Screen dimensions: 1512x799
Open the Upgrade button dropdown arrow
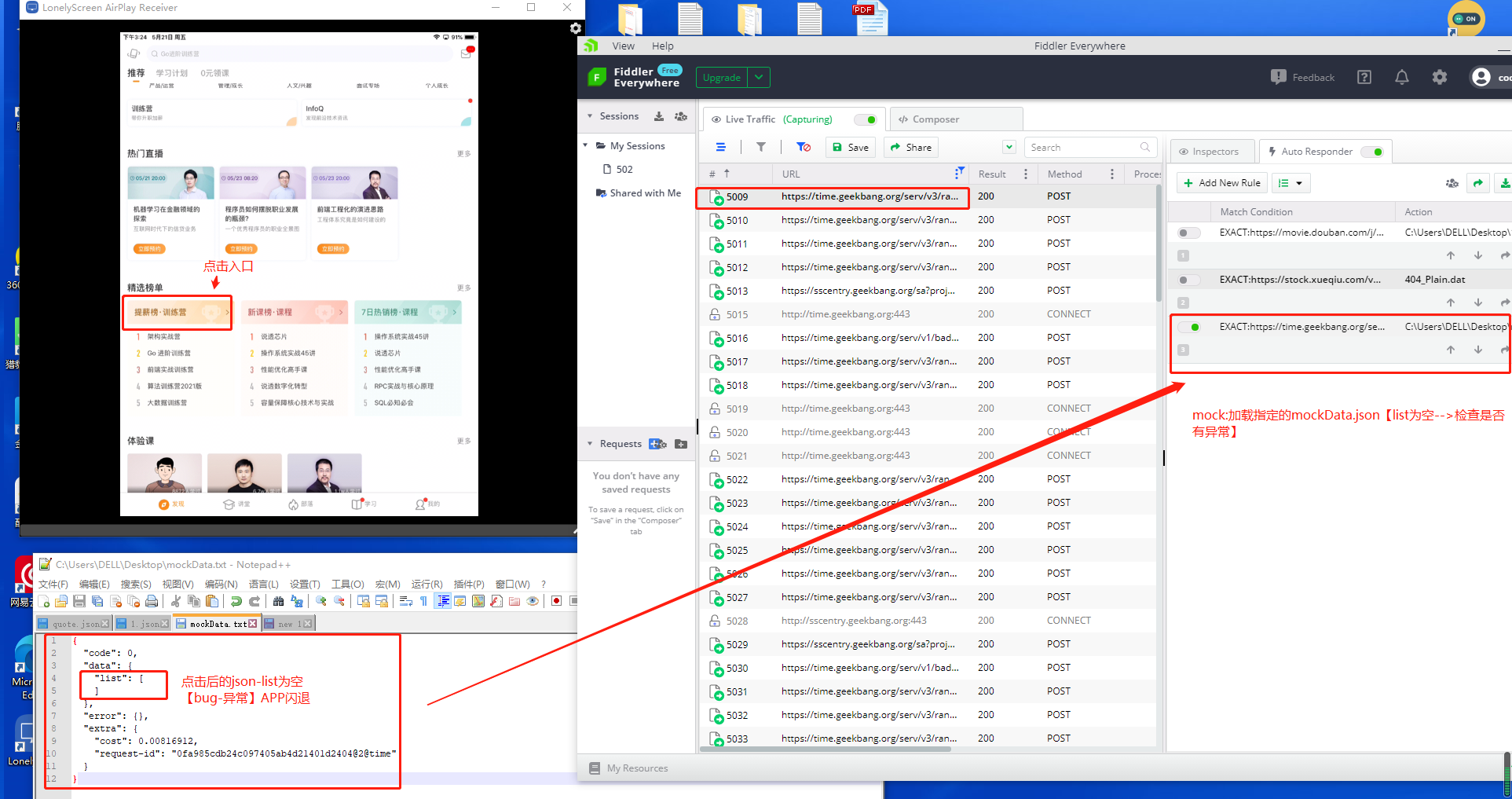coord(759,77)
